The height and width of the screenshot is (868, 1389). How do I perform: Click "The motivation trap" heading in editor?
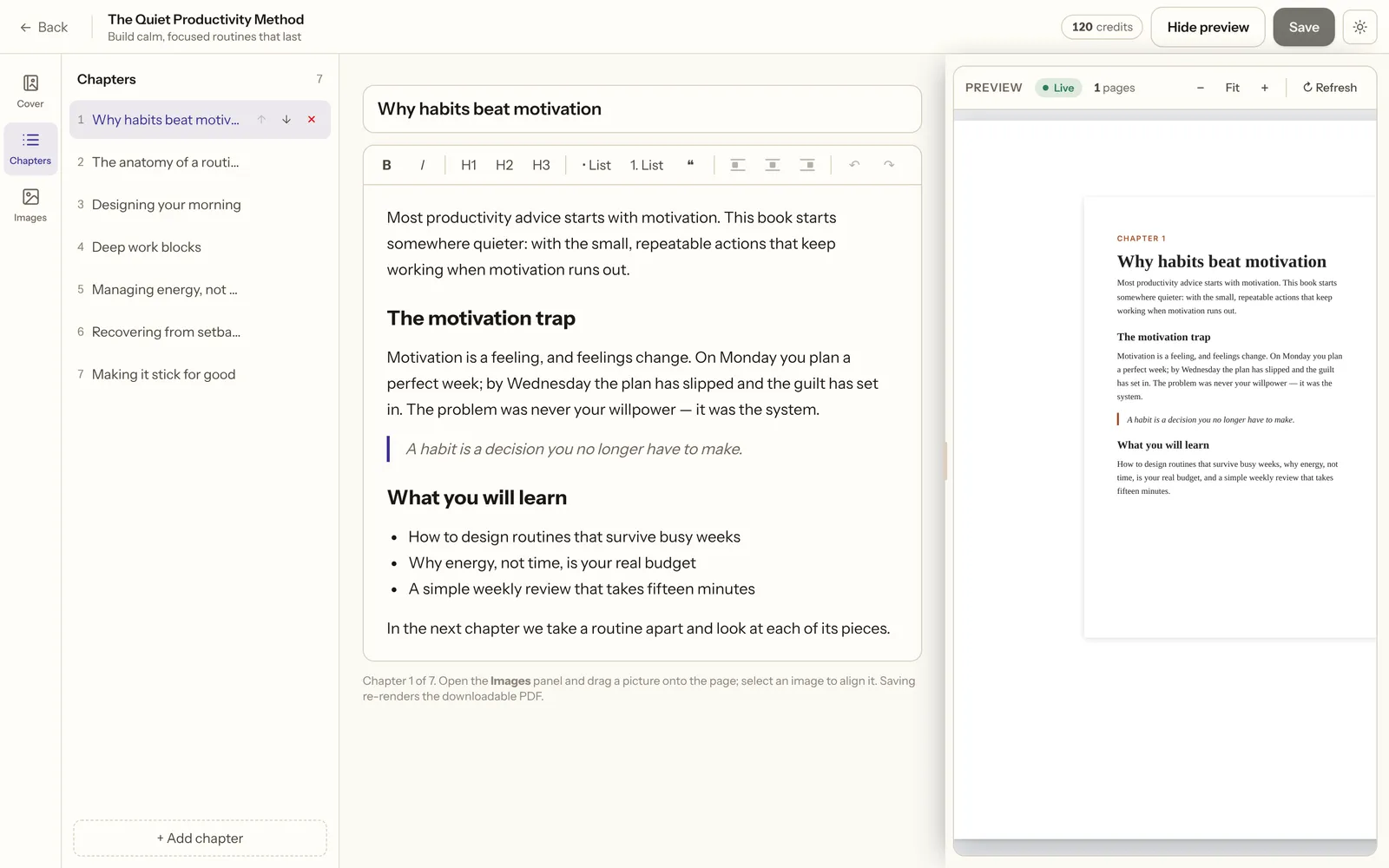(x=481, y=319)
